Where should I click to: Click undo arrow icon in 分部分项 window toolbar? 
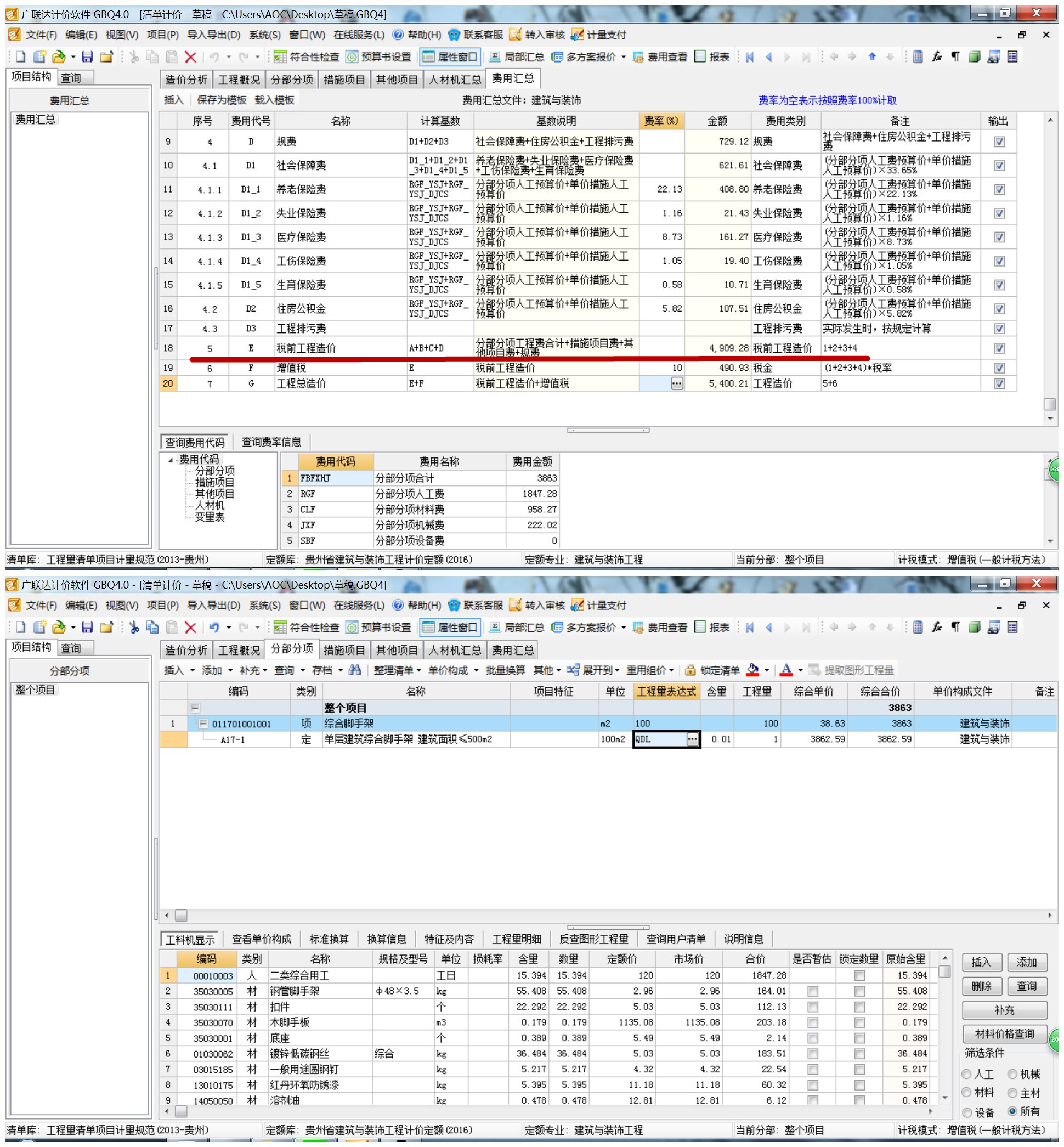[x=214, y=627]
